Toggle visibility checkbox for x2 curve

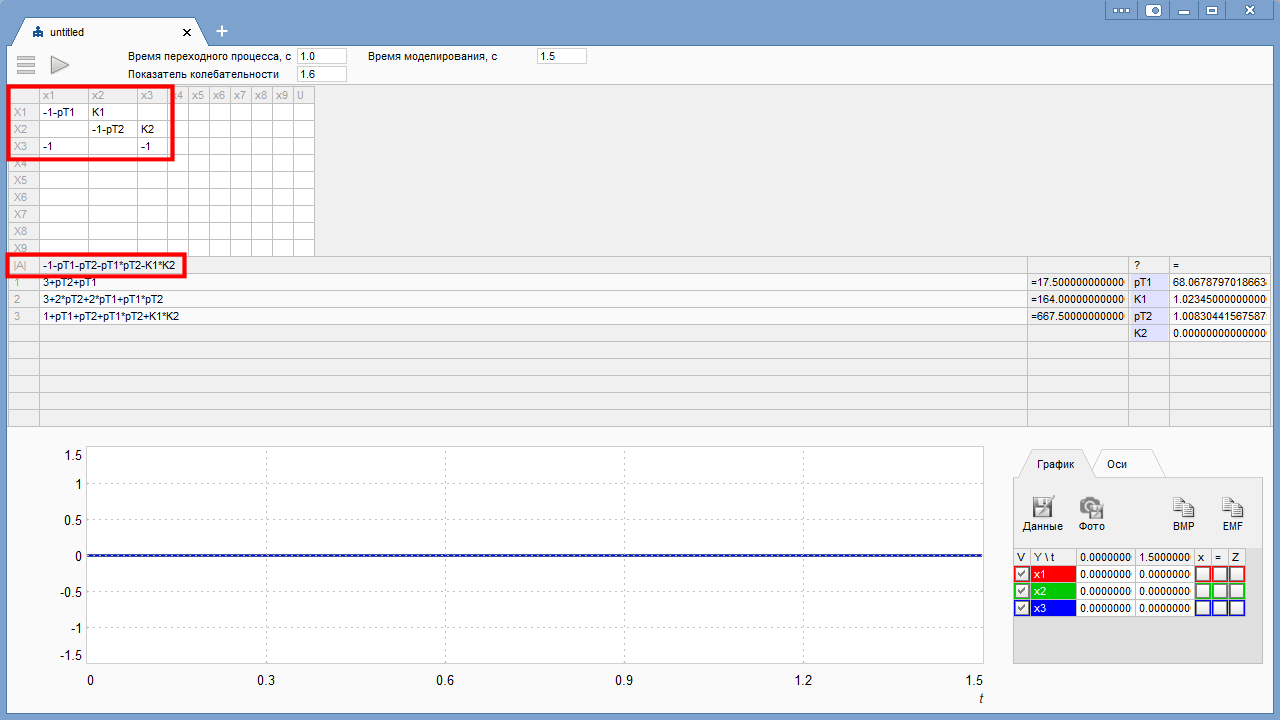[1021, 591]
